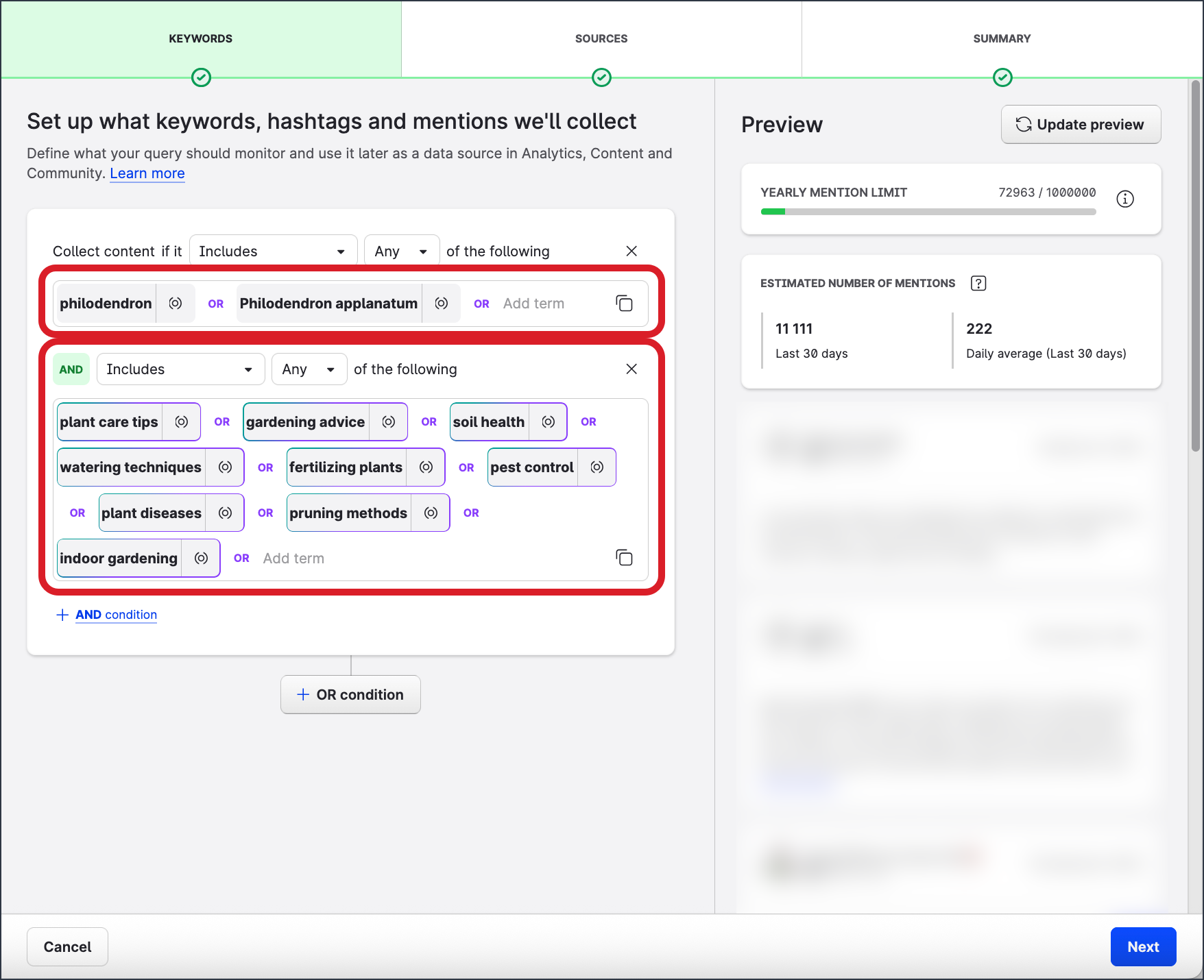Copy the first keyword group terms
This screenshot has height=980, width=1204.
[x=624, y=304]
